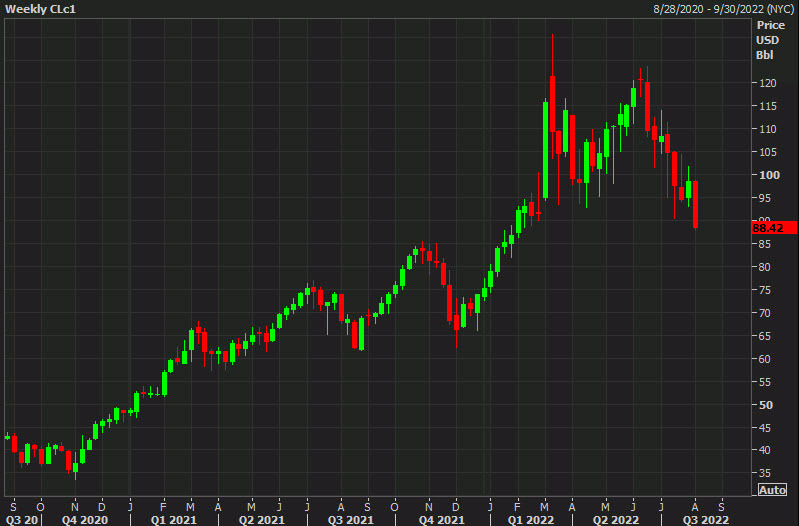
Task: Click the 85 price axis value
Action: coord(765,244)
